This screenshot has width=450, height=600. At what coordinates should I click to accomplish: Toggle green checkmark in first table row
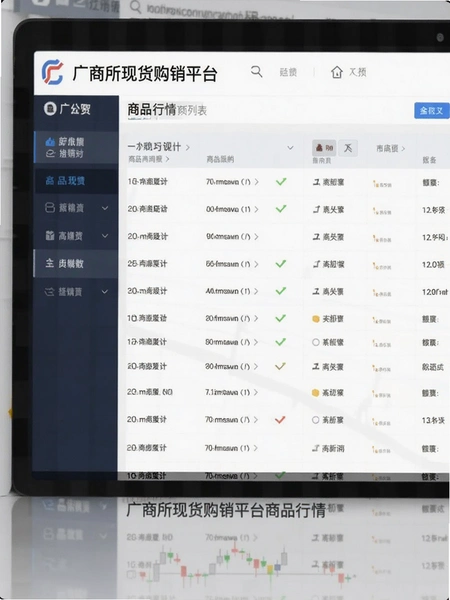[x=281, y=181]
